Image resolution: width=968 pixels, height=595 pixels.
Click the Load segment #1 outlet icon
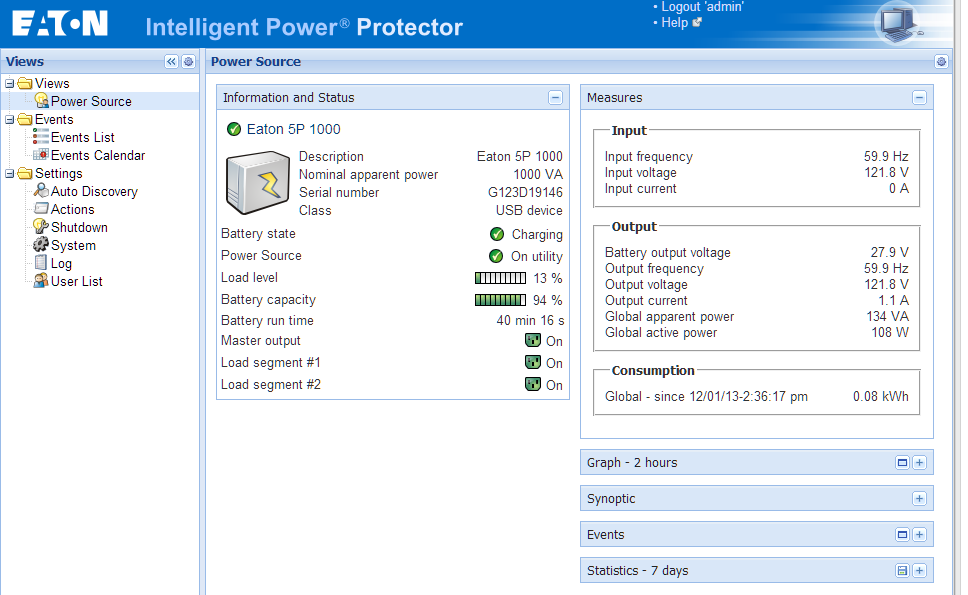[x=533, y=362]
